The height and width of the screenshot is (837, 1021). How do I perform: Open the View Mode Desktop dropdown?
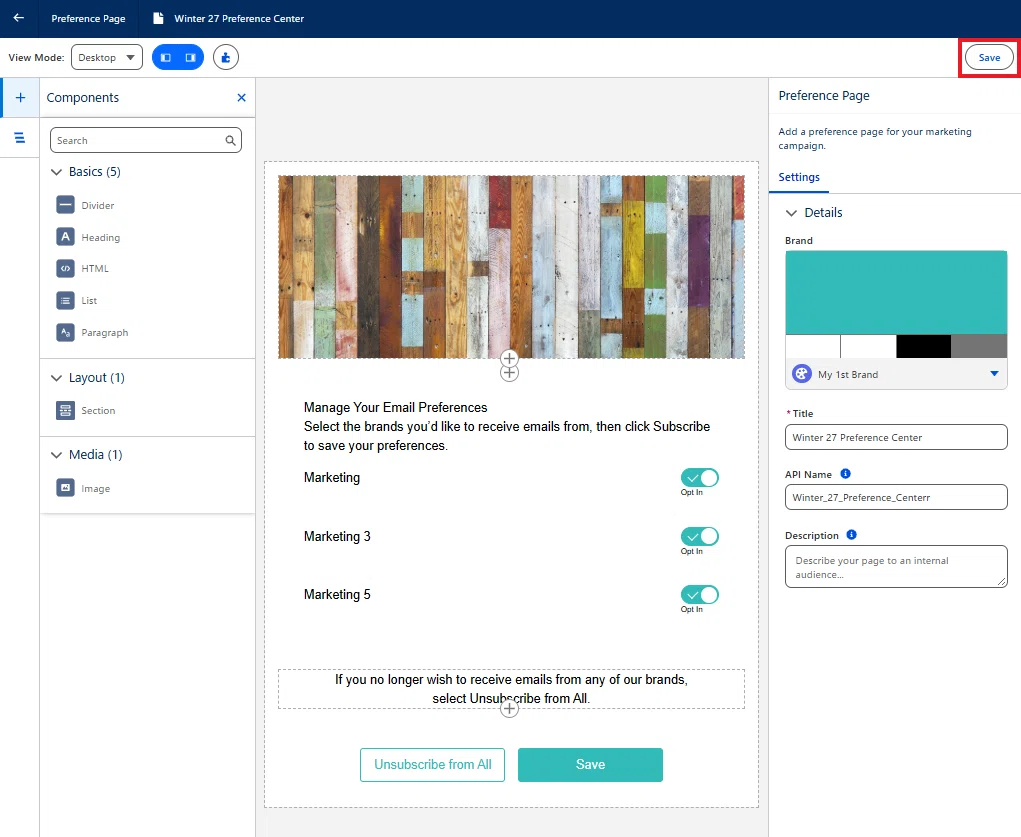[107, 57]
